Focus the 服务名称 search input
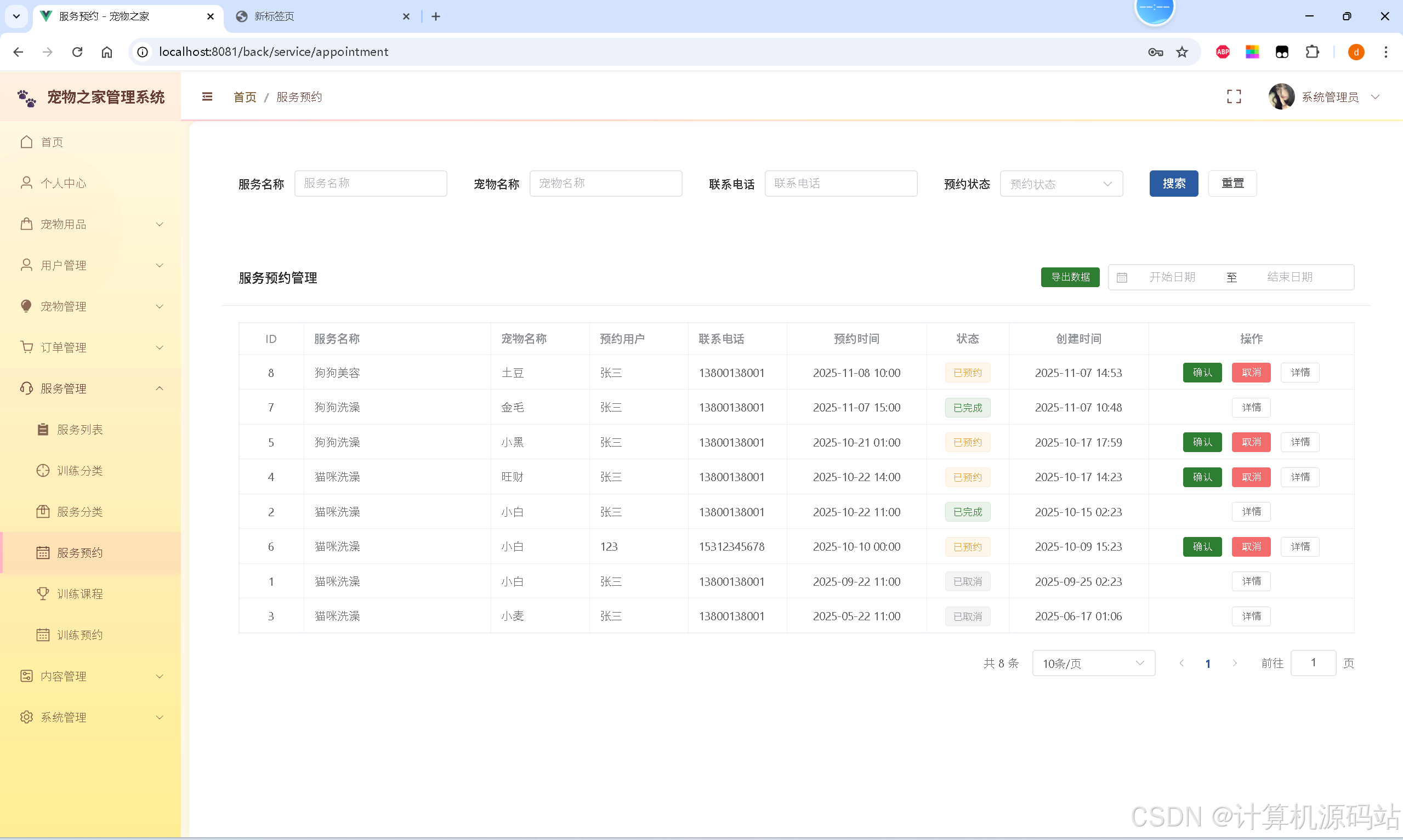1403x840 pixels. 370,184
